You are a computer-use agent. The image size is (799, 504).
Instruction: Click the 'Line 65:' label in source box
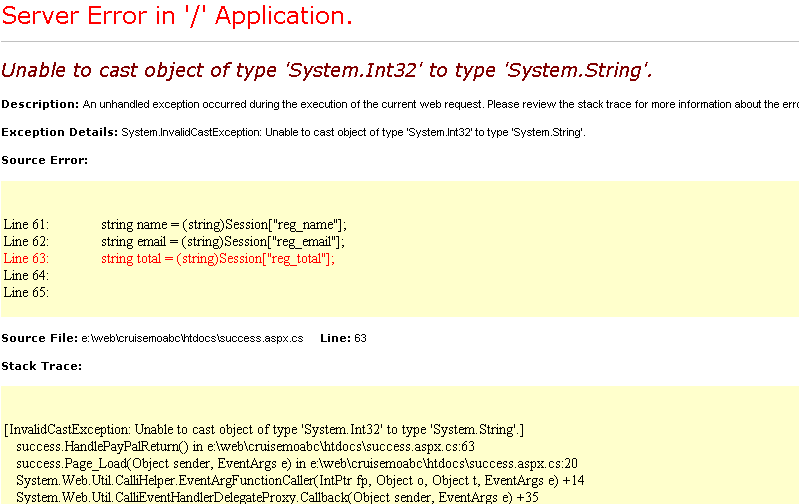click(26, 293)
